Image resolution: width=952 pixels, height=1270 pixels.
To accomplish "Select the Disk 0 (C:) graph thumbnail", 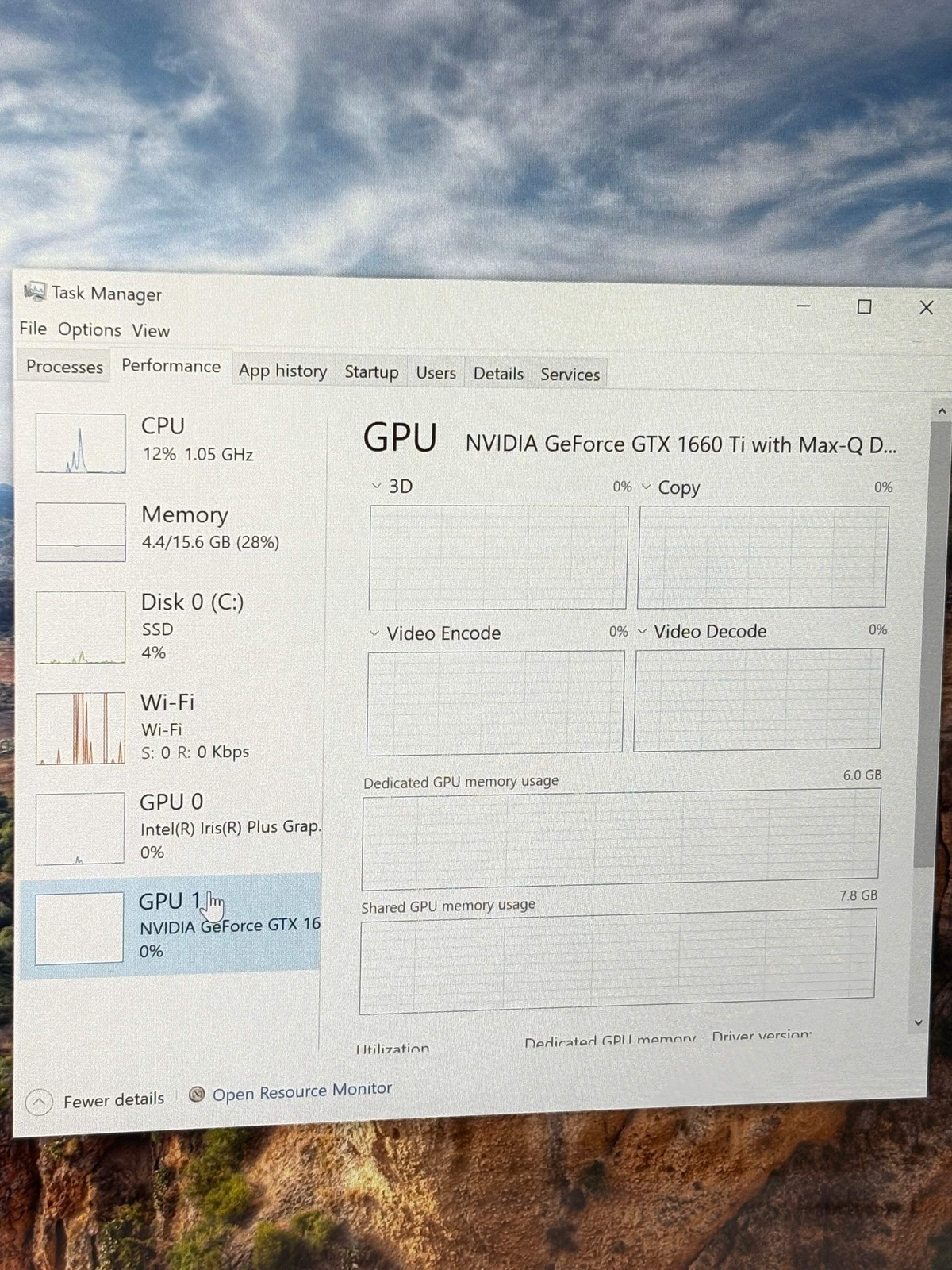I will click(x=81, y=627).
